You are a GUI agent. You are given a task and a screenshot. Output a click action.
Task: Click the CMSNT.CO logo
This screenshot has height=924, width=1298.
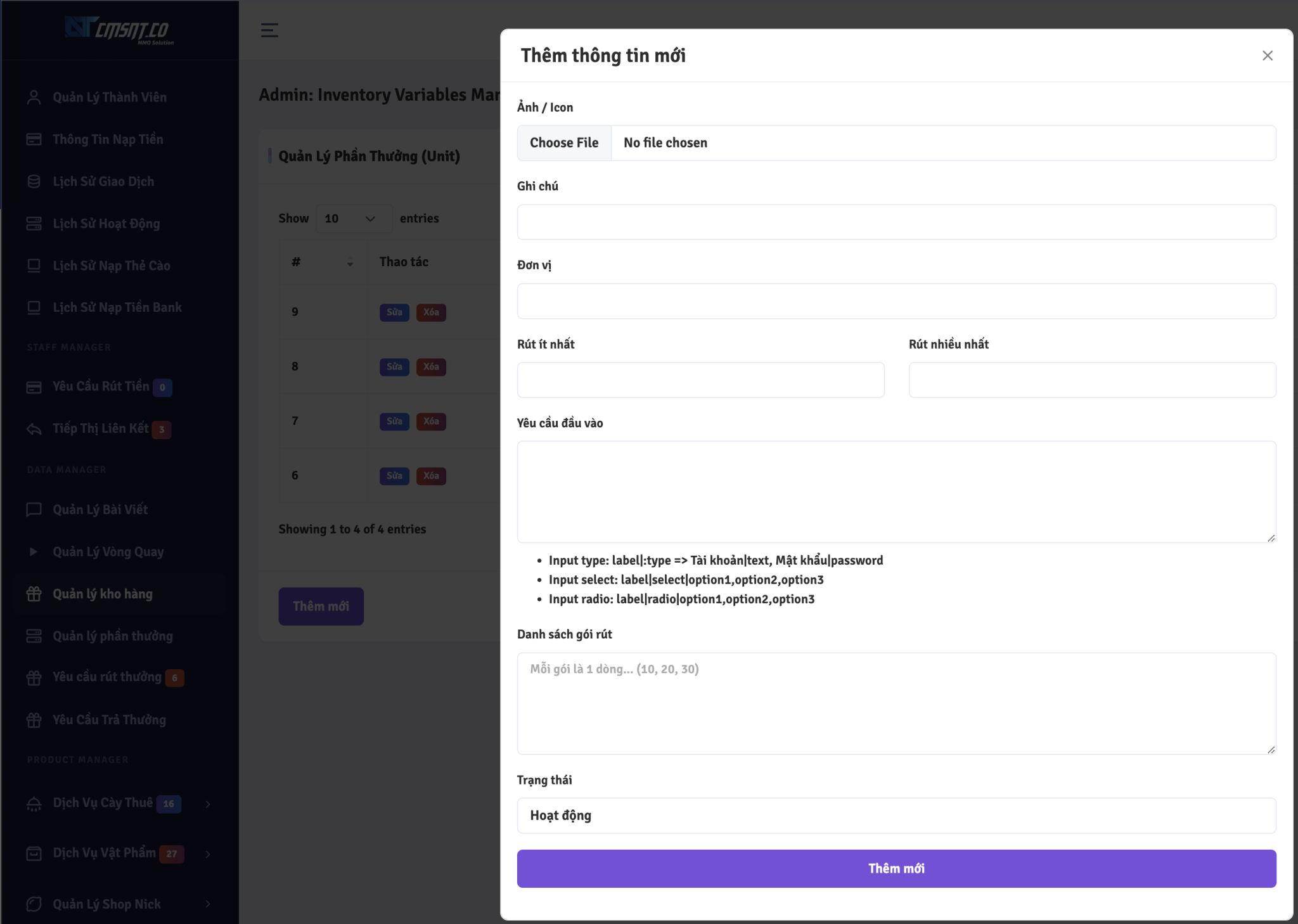click(120, 30)
